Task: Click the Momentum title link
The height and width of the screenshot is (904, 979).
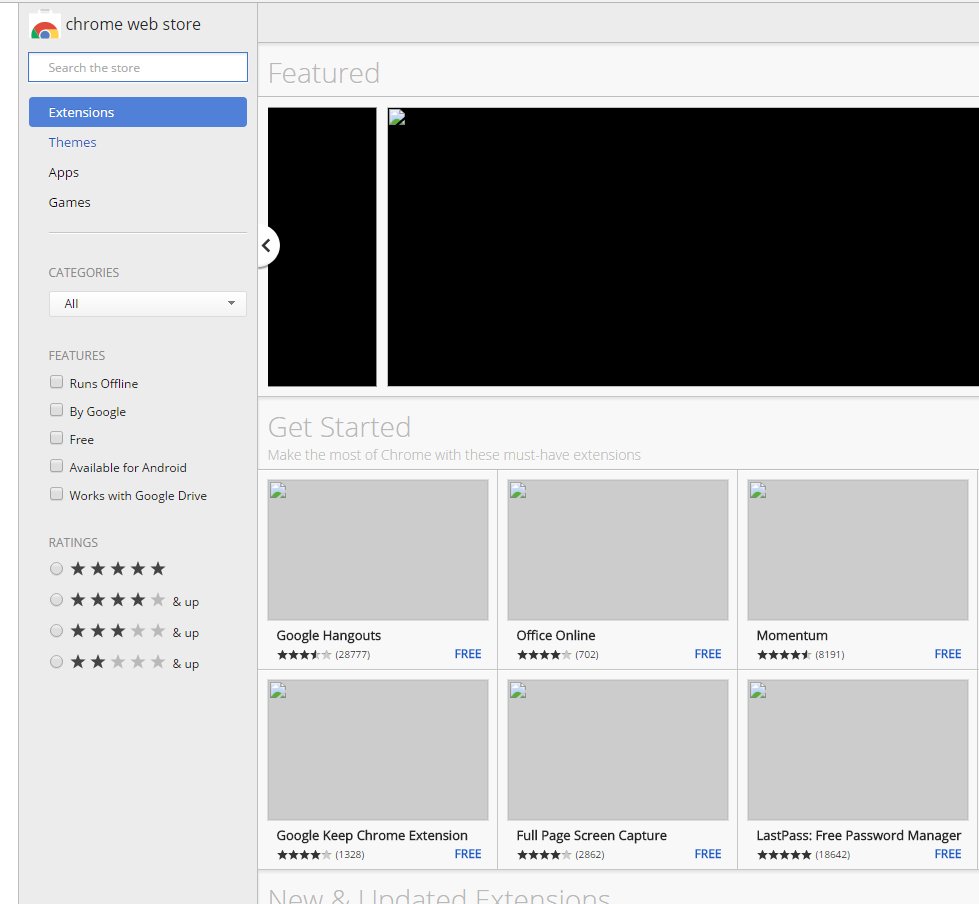Action: click(x=792, y=636)
